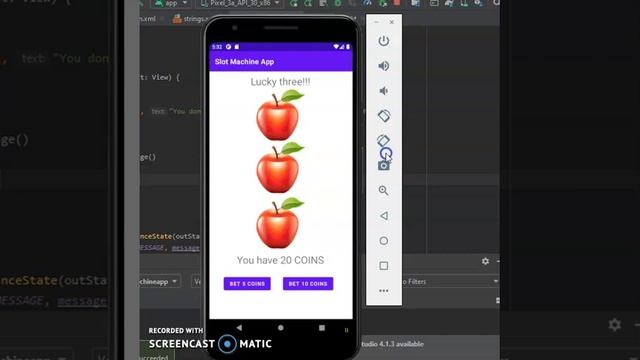Click the emulator power button
This screenshot has height=360, width=640.
coord(383,41)
